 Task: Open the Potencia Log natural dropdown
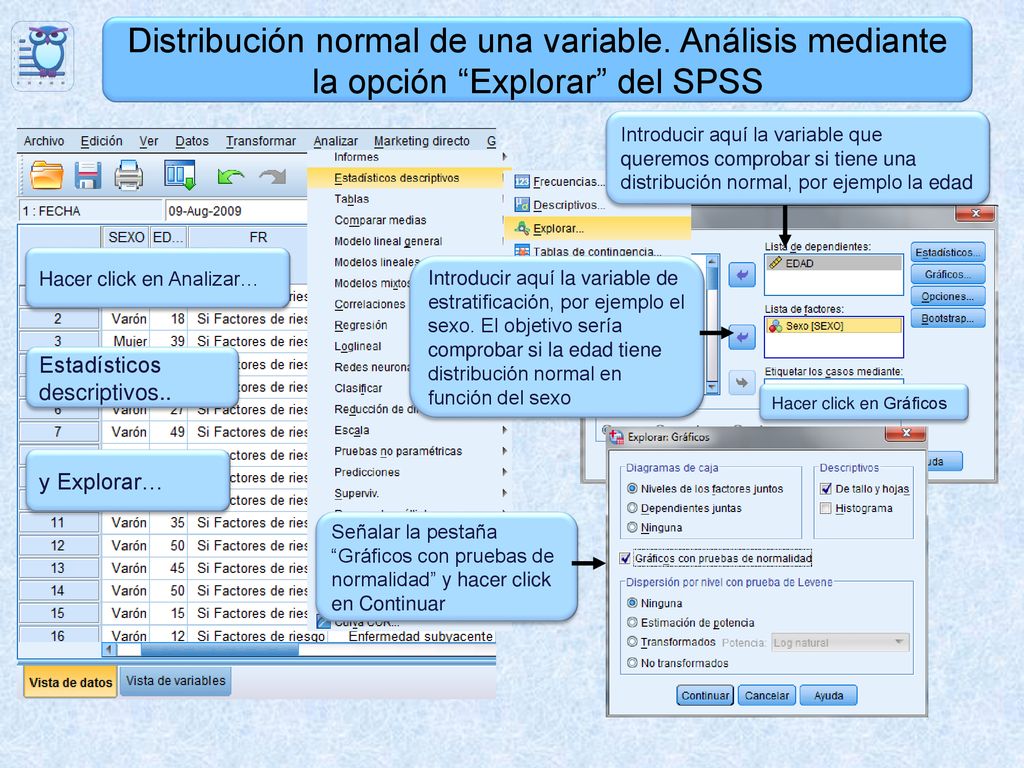(840, 643)
